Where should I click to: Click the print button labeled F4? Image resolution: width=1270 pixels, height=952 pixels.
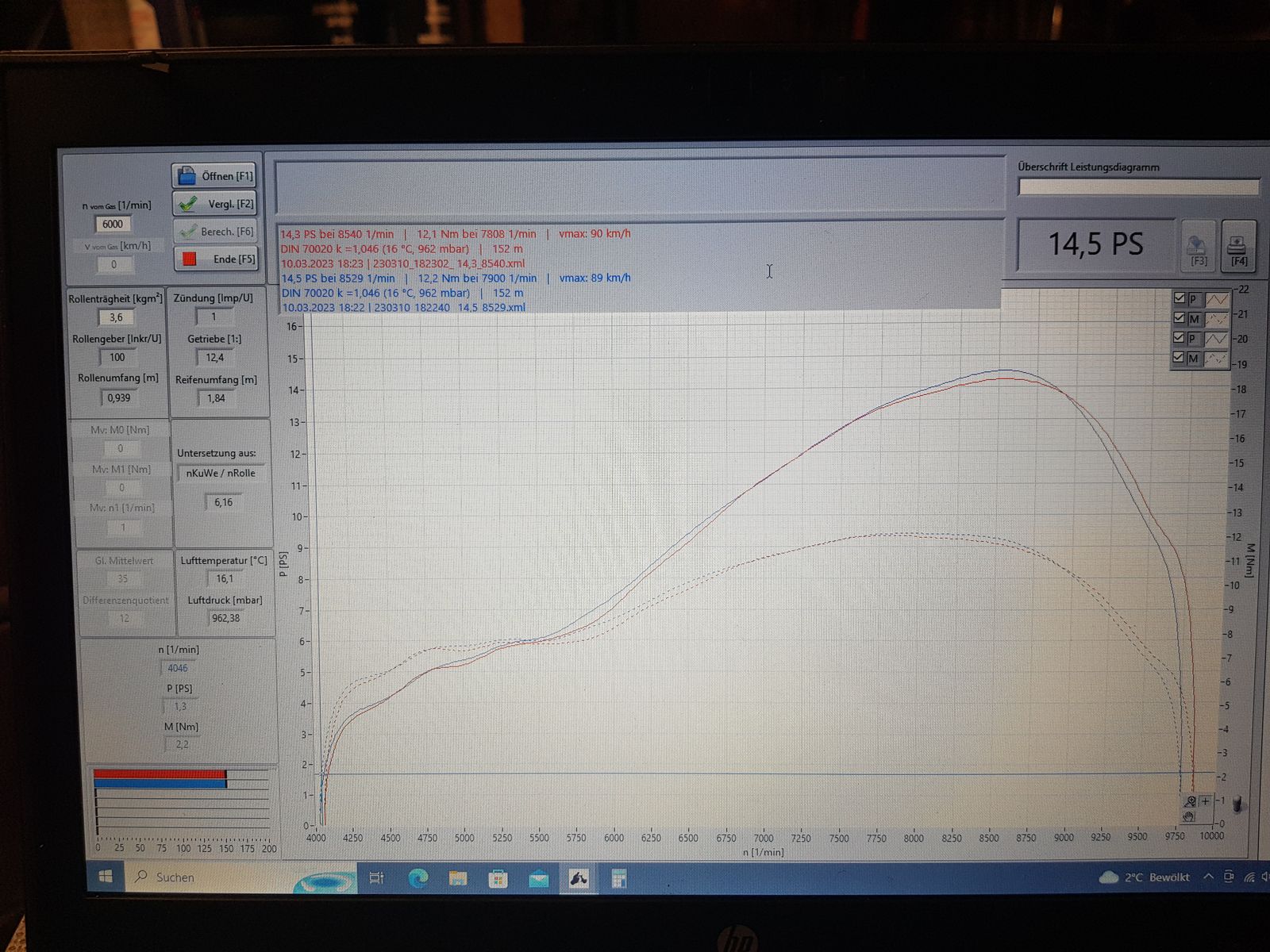(1238, 246)
